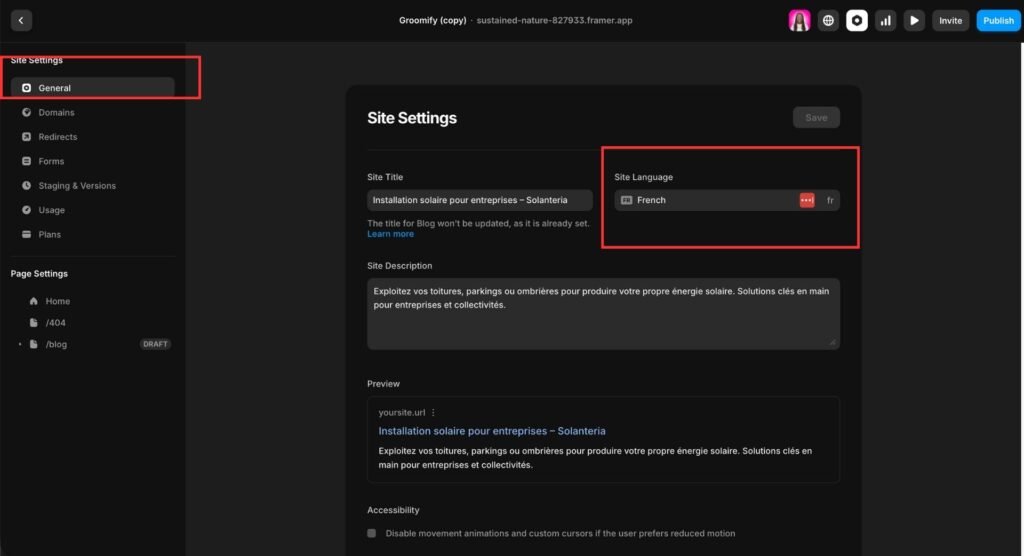This screenshot has width=1024, height=556.
Task: Click the description resize handle corner
Action: pos(833,342)
